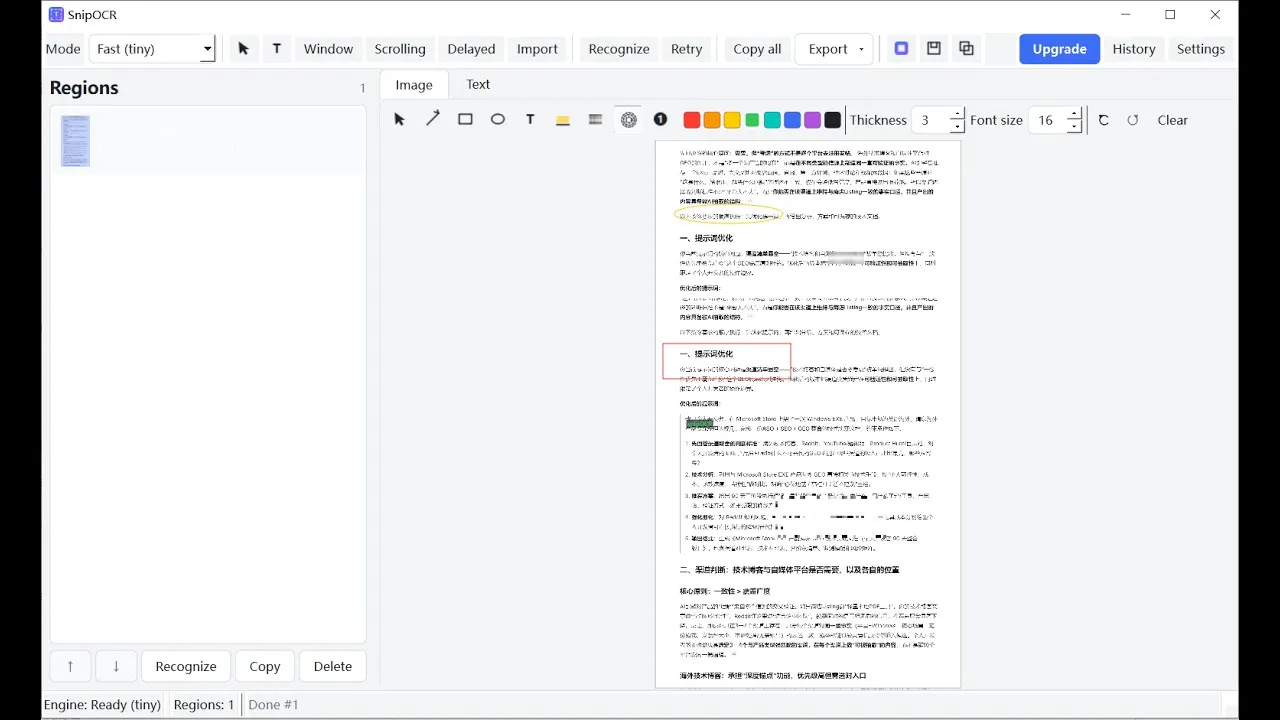This screenshot has width=1280, height=720.
Task: Move region down with down arrow button
Action: point(116,666)
